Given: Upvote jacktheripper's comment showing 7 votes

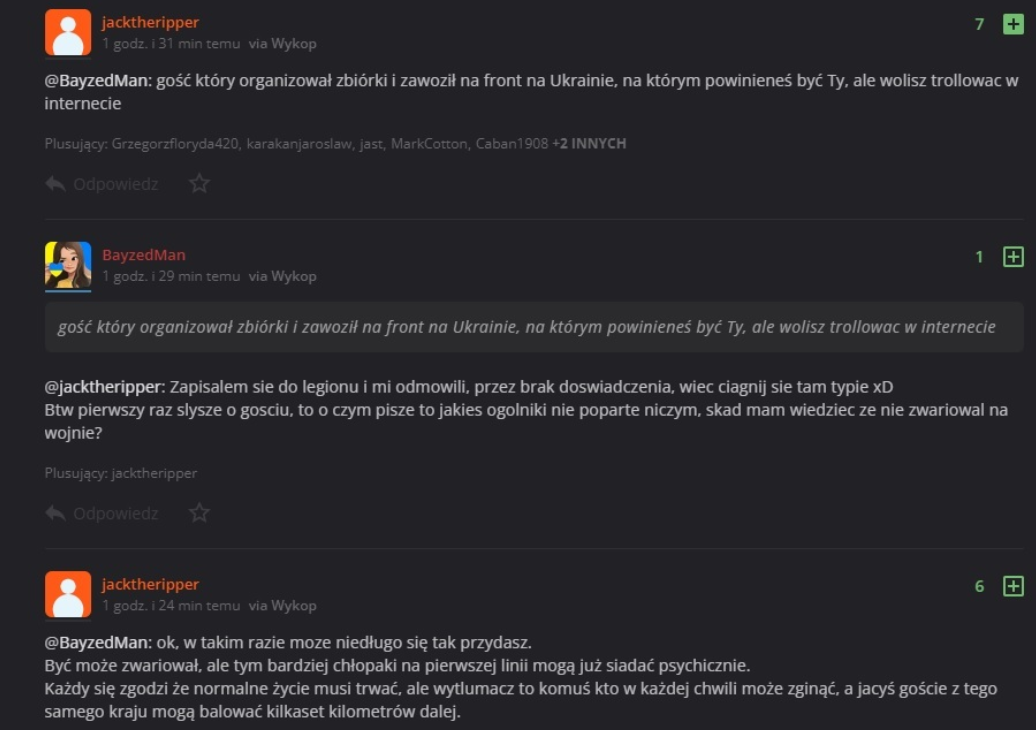Looking at the screenshot, I should click(x=1013, y=25).
